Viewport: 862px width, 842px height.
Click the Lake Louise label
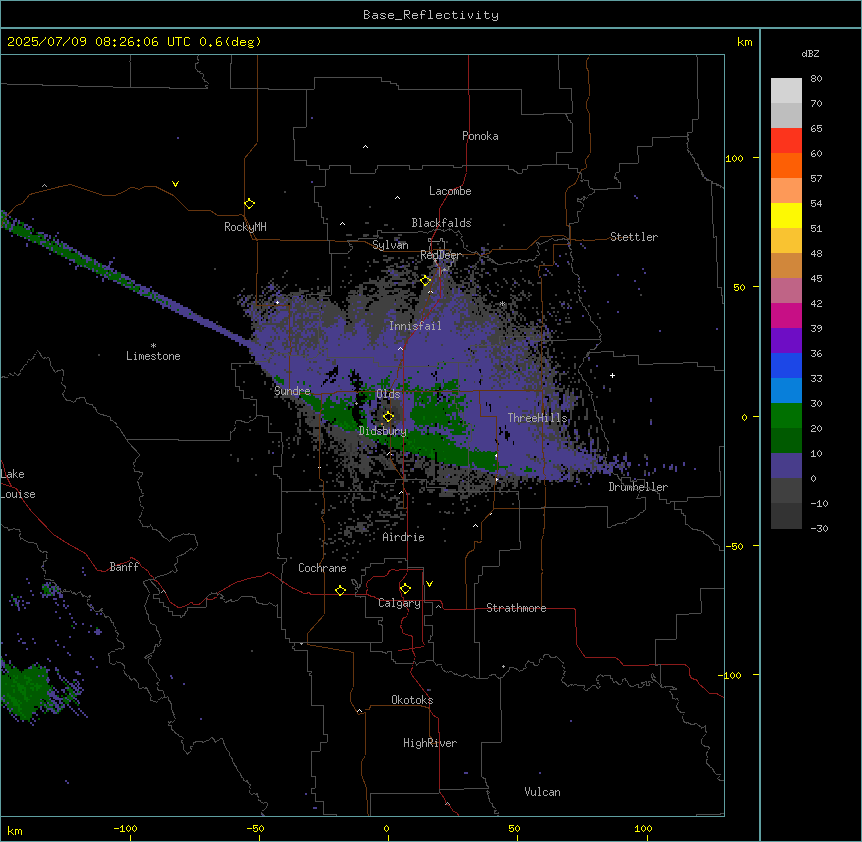18,484
